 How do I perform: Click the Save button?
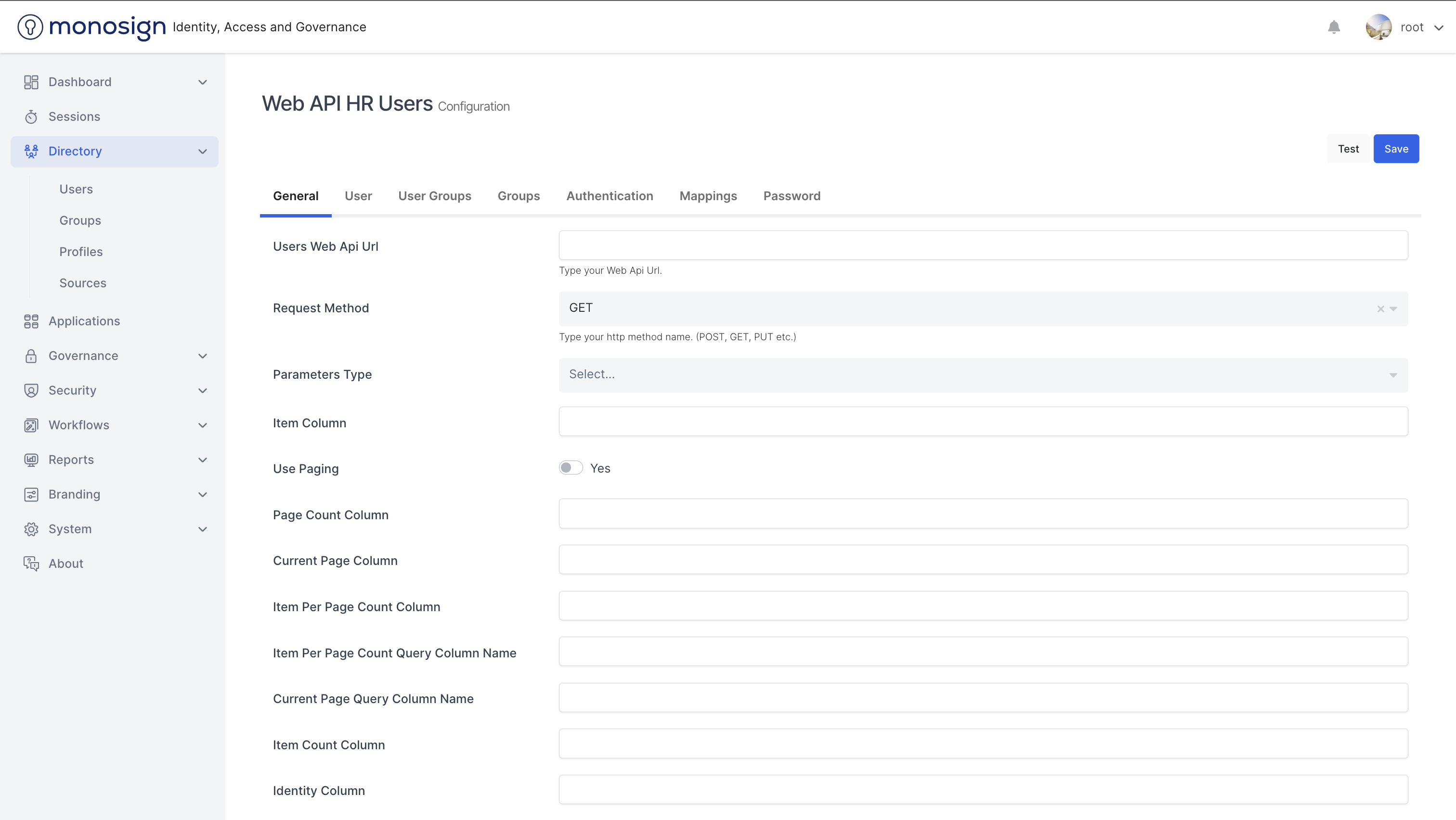(1395, 149)
